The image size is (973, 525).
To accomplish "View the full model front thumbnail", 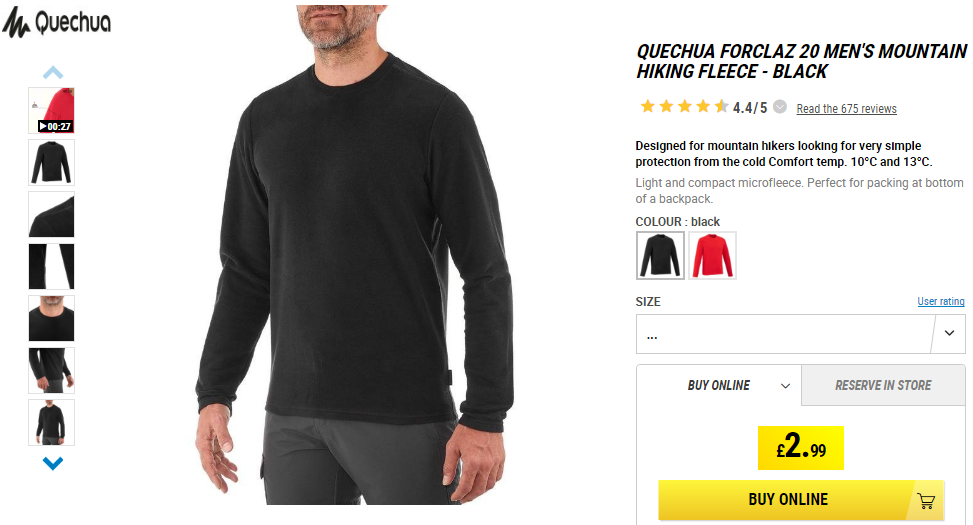I will pos(52,423).
